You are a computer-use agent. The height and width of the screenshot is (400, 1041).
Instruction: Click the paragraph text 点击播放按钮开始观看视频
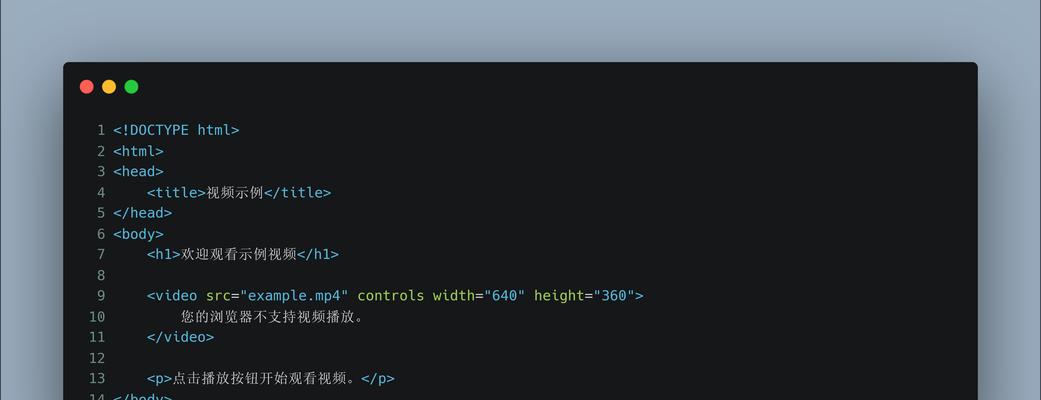tap(260, 379)
